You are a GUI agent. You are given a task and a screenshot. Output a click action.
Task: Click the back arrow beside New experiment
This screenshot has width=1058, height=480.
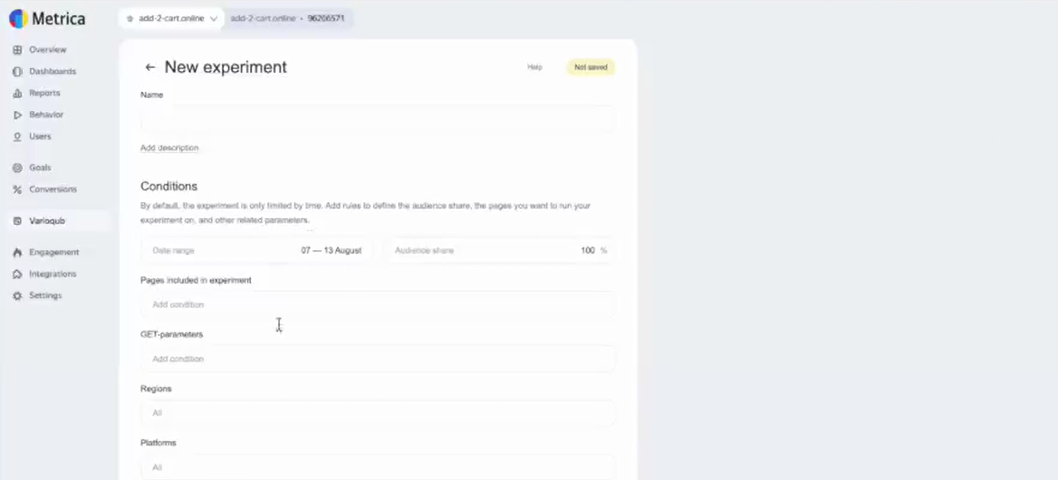pyautogui.click(x=150, y=67)
